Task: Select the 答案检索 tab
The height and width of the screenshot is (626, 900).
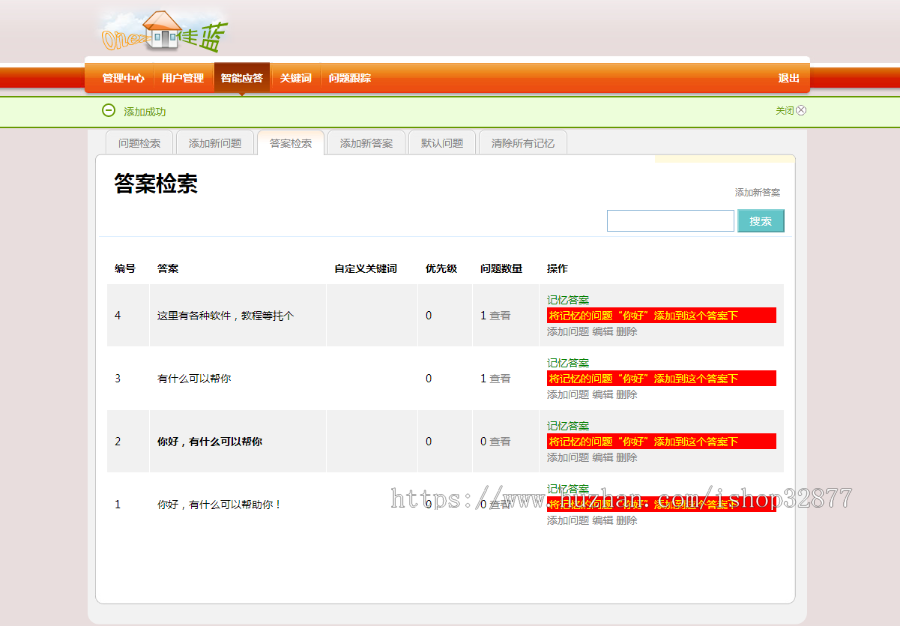Action: tap(291, 143)
